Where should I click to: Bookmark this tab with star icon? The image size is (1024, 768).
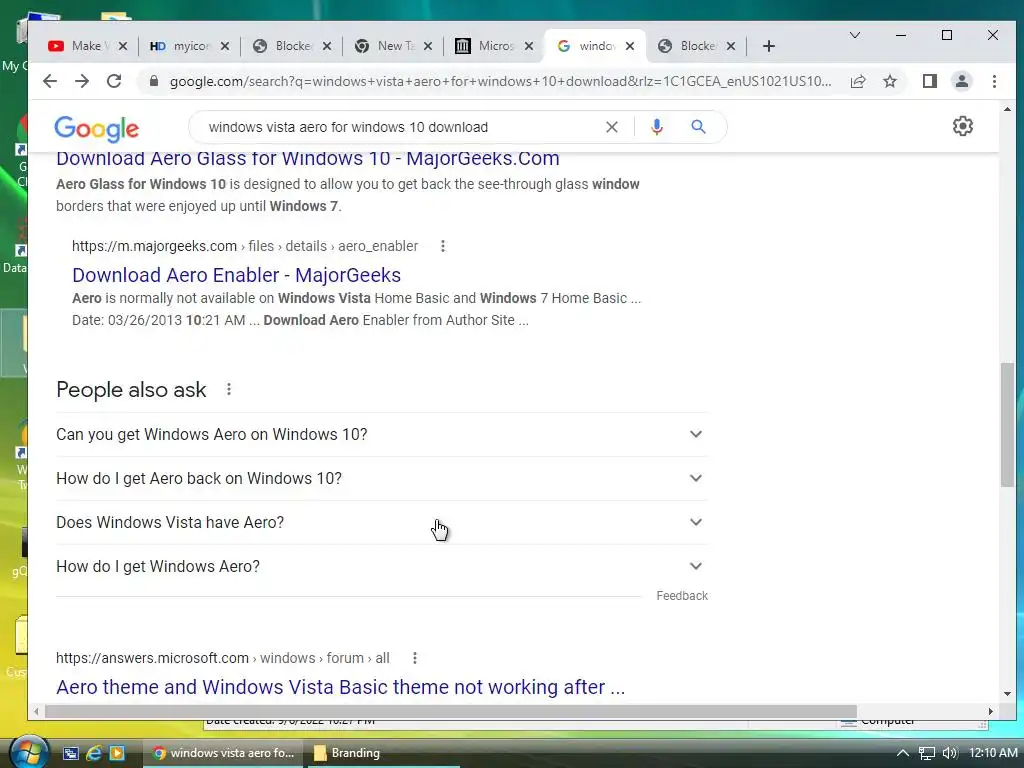(x=889, y=81)
